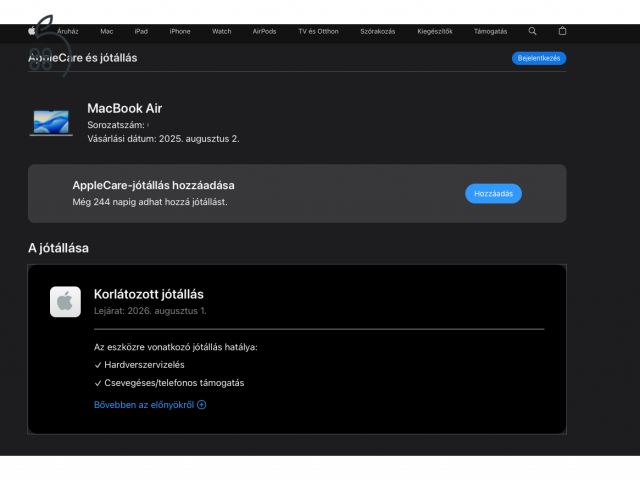Viewport: 640px width, 480px height.
Task: Click the MacBook Air product image
Action: (x=51, y=122)
